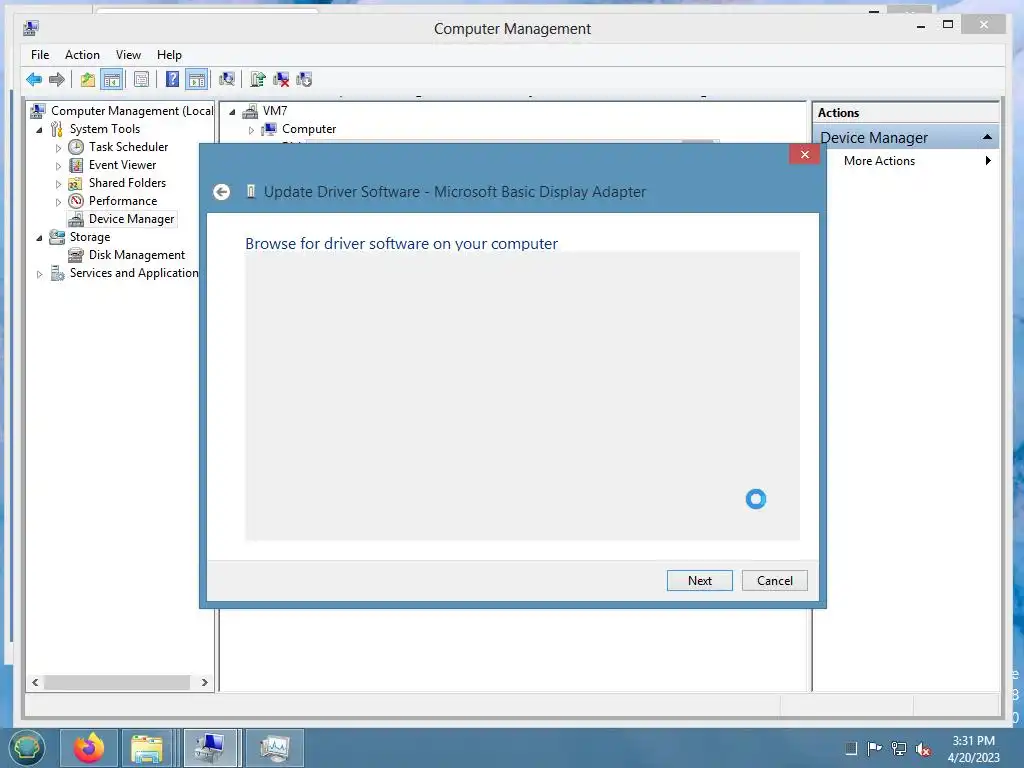Expand the Computer device category

click(251, 130)
